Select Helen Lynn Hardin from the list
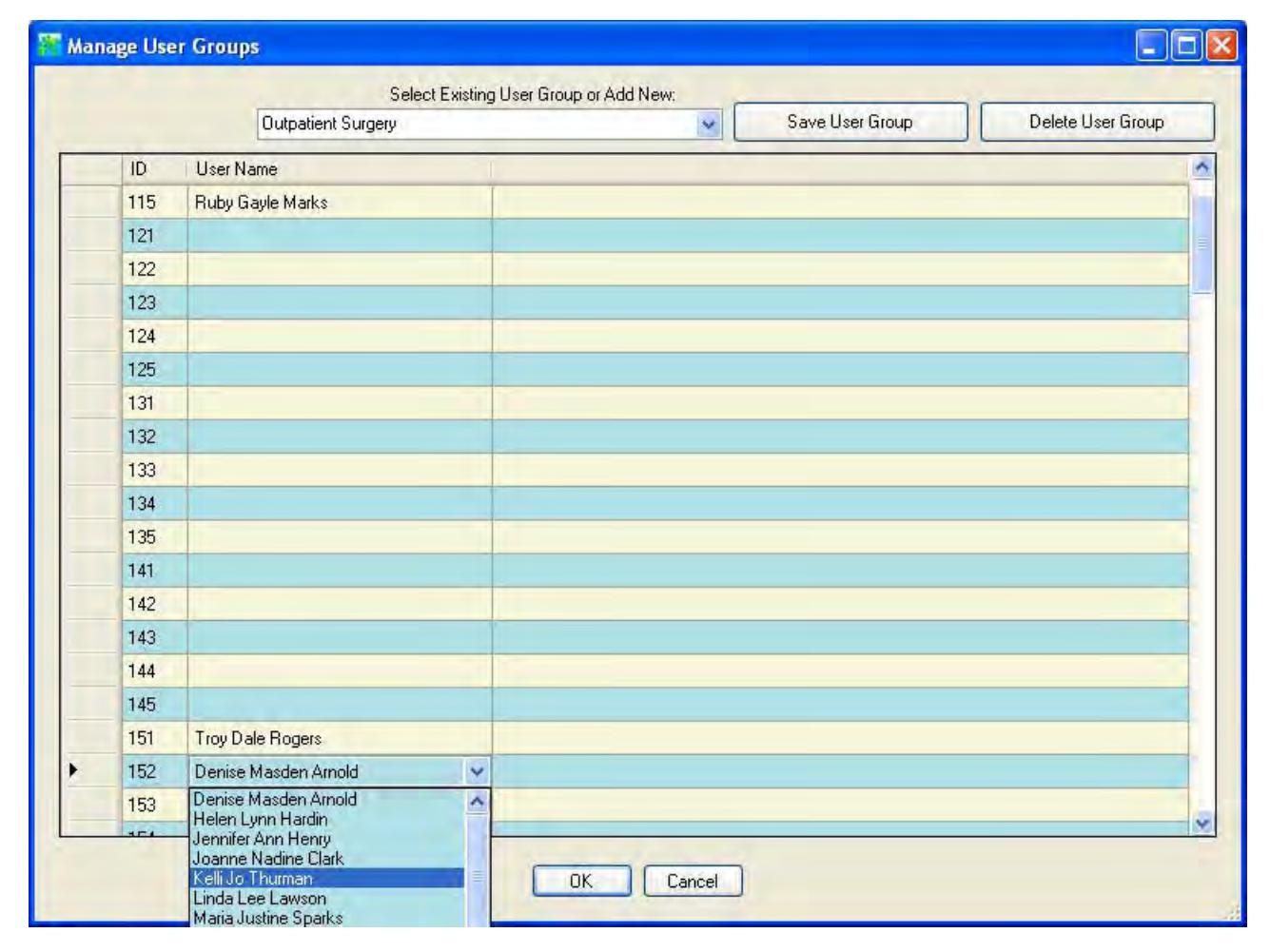Image resolution: width=1270 pixels, height=952 pixels. click(327, 819)
